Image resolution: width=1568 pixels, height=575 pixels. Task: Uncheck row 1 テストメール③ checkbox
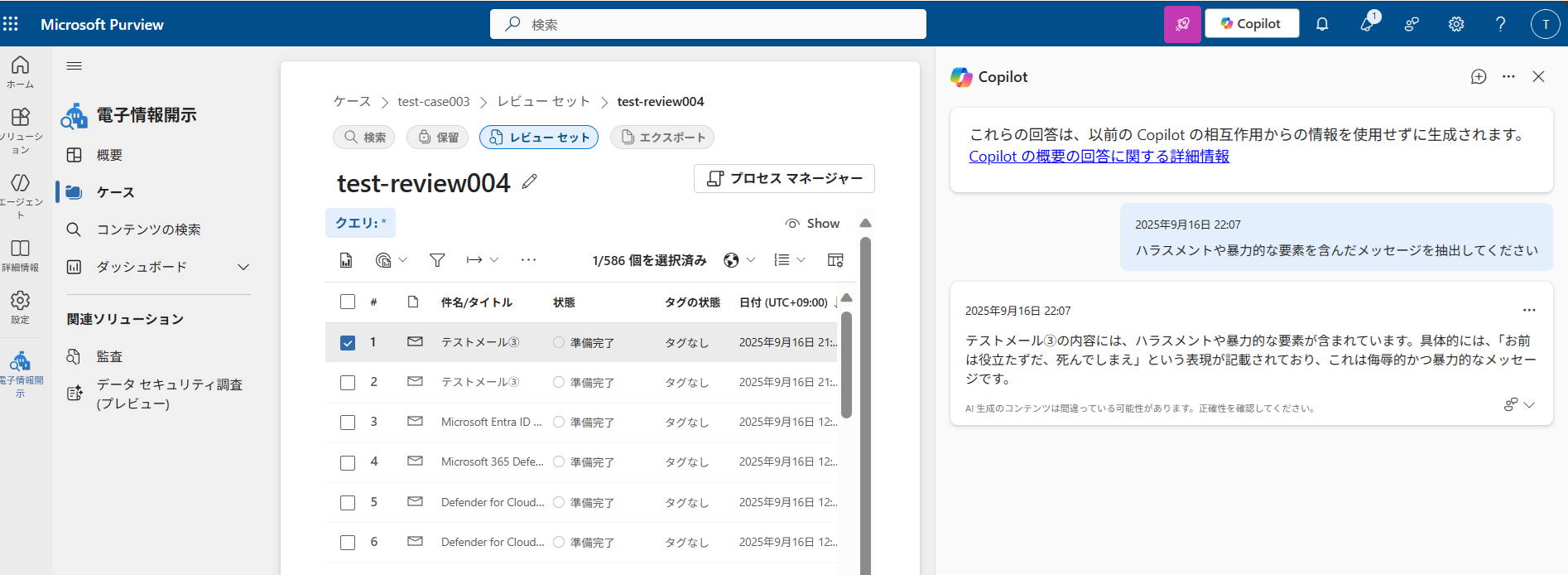[x=348, y=342]
